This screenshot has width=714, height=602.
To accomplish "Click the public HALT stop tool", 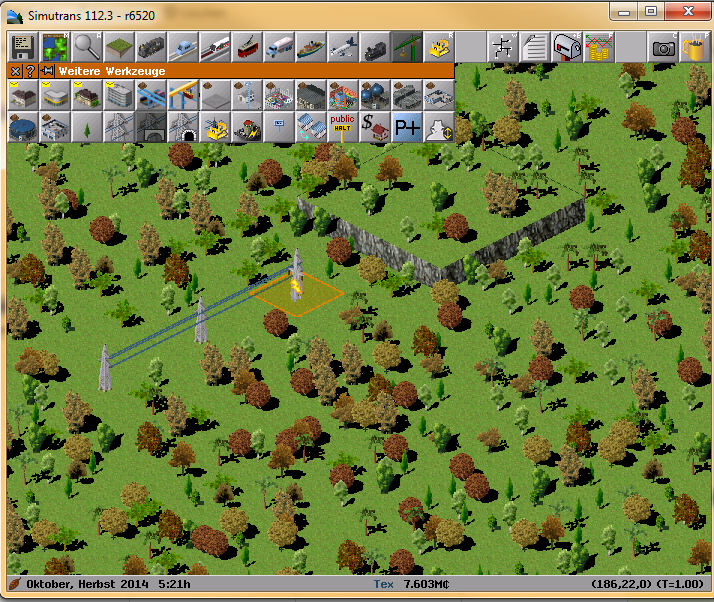I will pos(343,127).
